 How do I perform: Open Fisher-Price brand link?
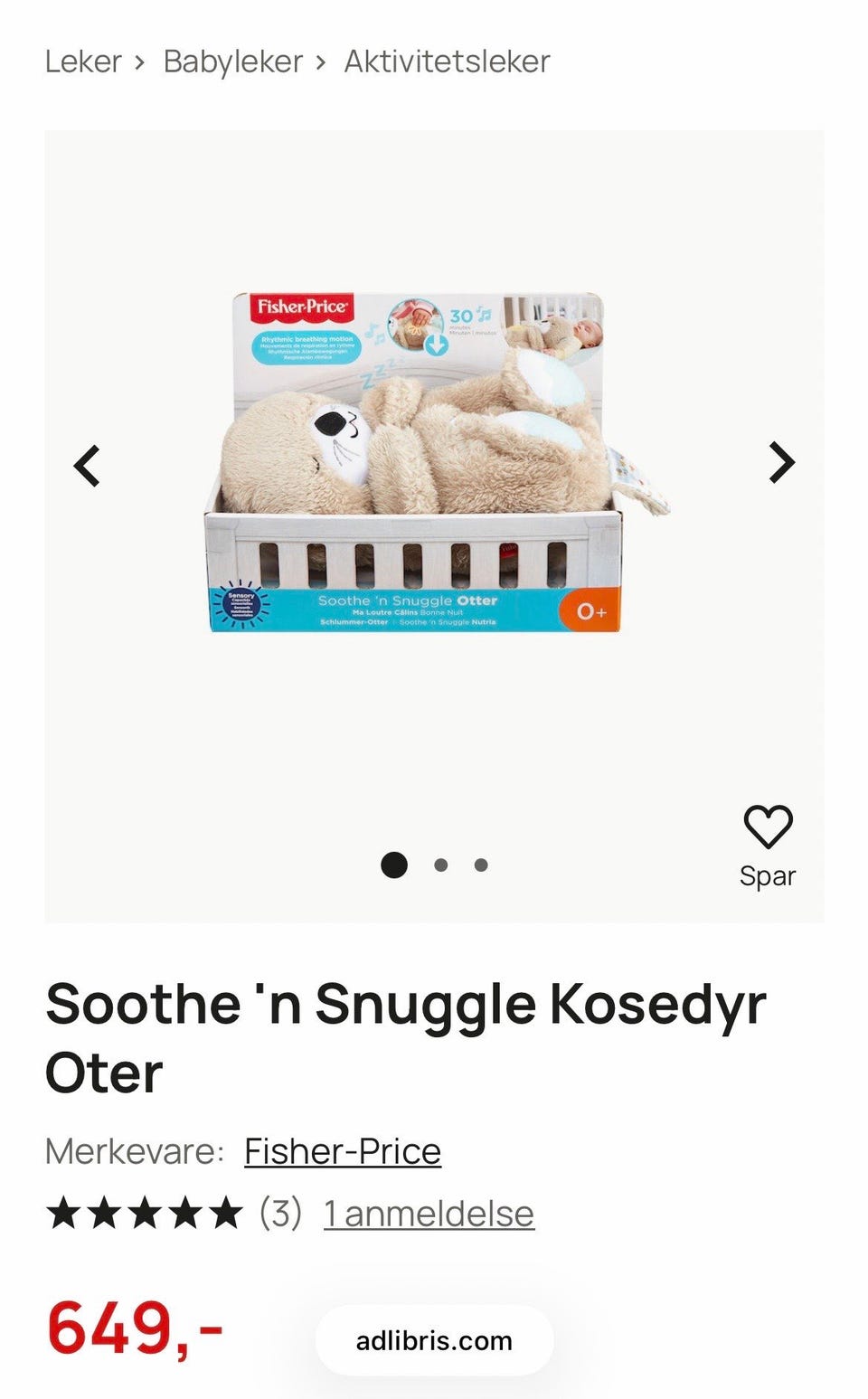tap(343, 1151)
